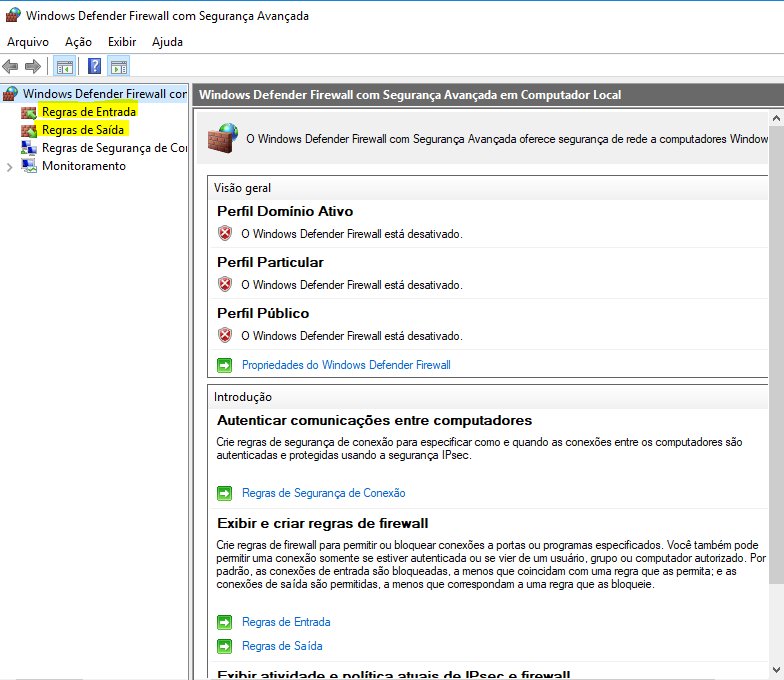Click the Forward arrow toolbar icon

click(x=32, y=66)
